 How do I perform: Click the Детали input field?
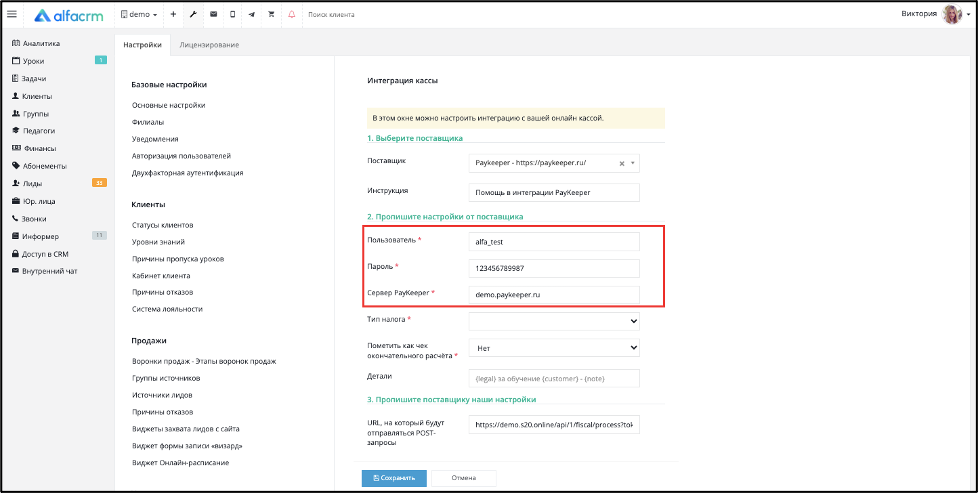[x=554, y=378]
